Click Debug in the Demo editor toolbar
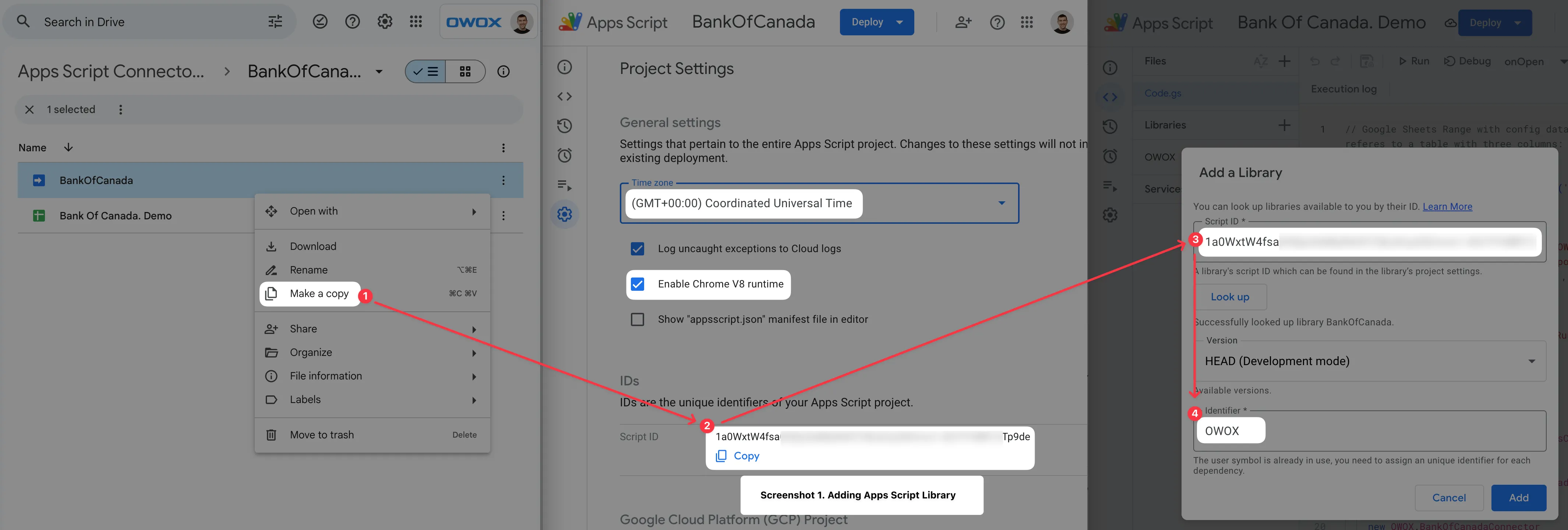This screenshot has height=530, width=1568. [1468, 61]
